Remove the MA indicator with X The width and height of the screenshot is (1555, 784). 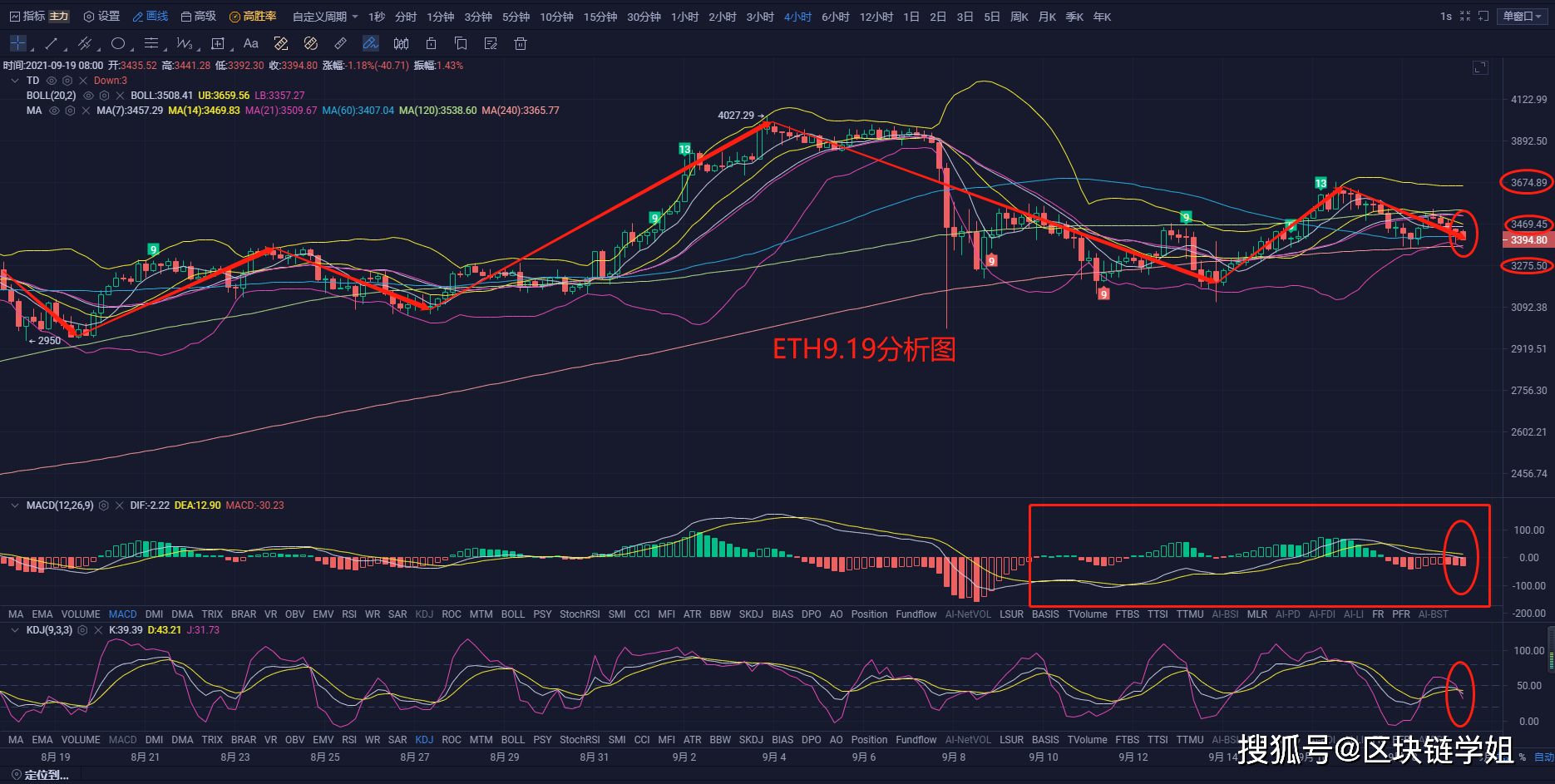pos(86,111)
